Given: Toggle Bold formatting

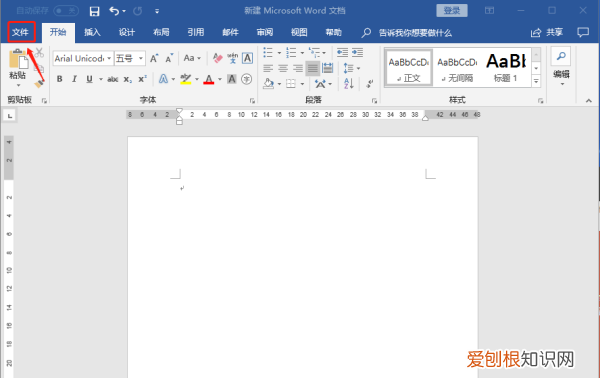Looking at the screenshot, I should (x=60, y=79).
